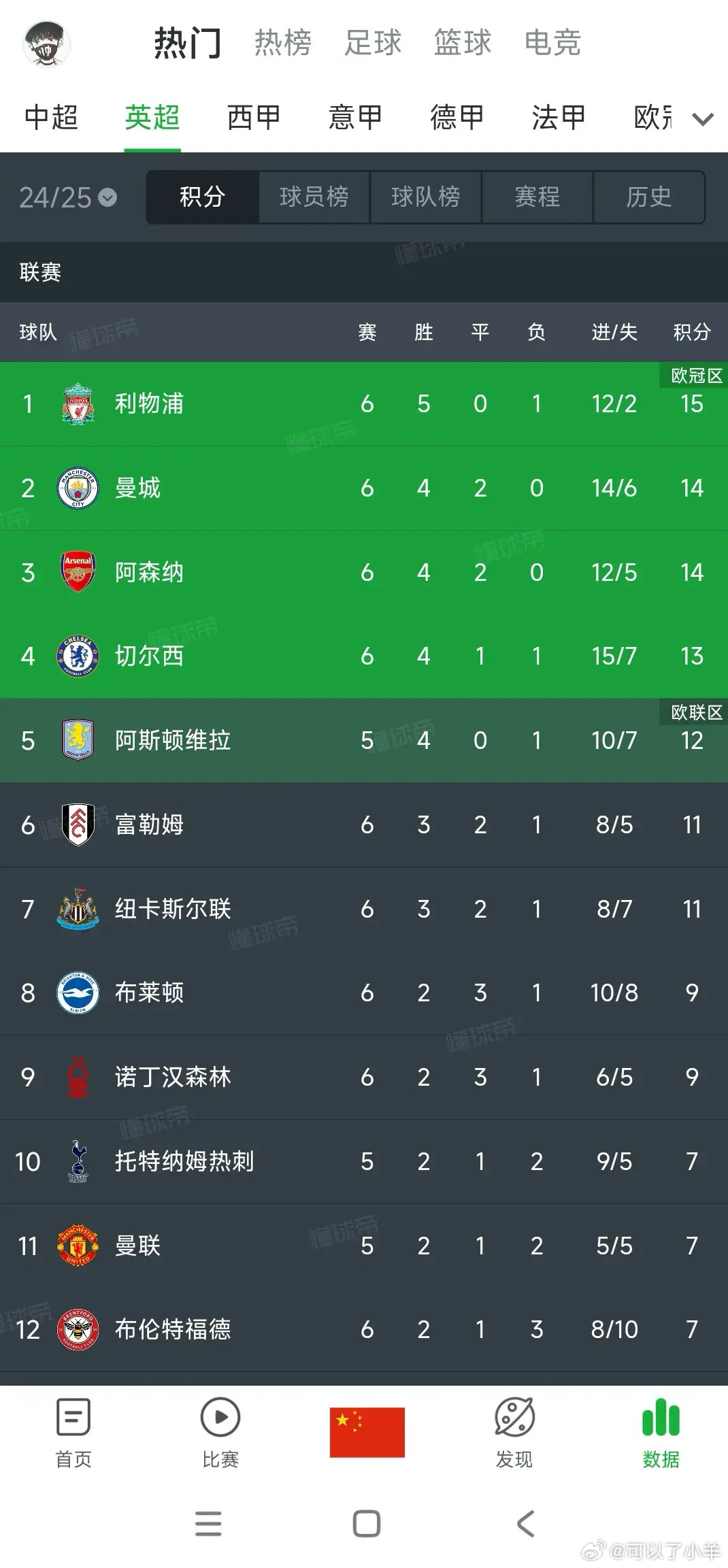The image size is (728, 1568).
Task: Switch to the 足球 top tab
Action: click(373, 42)
